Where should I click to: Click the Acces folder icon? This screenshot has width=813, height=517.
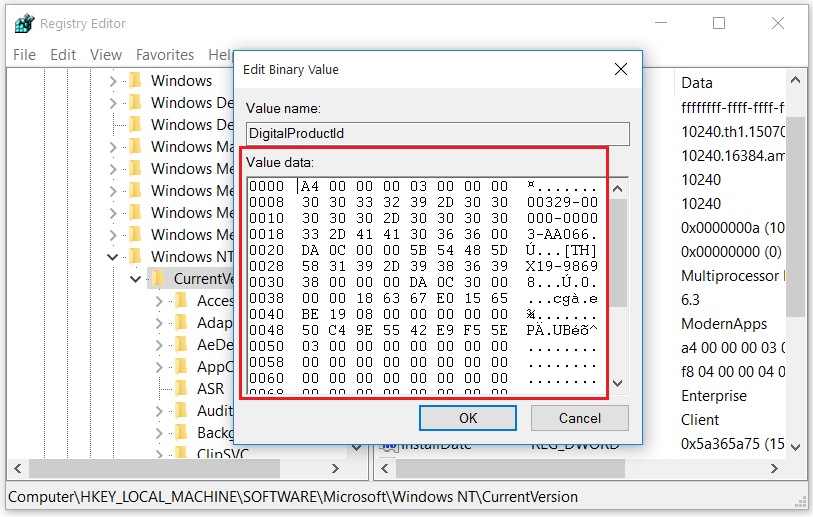coord(181,301)
